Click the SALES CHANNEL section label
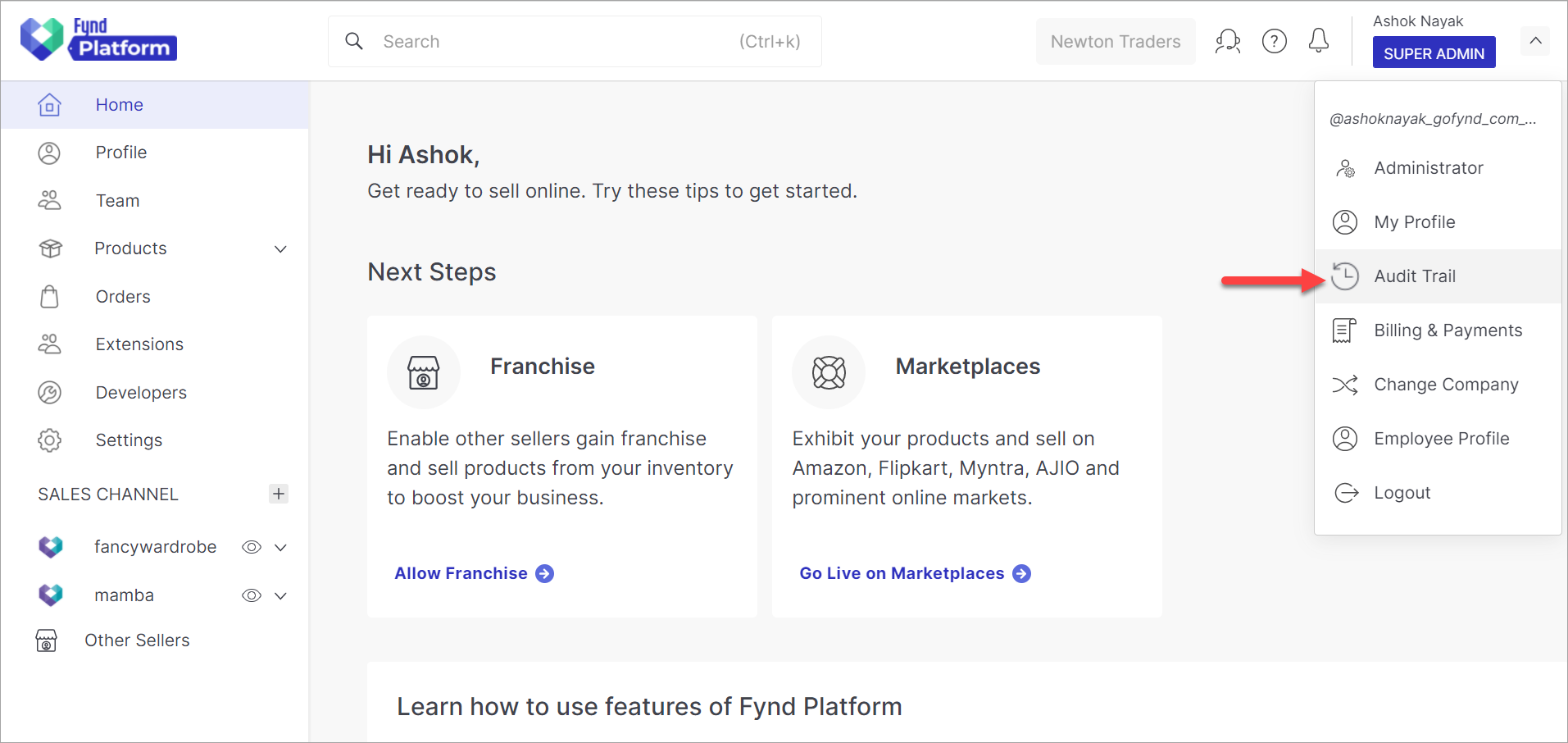This screenshot has width=1568, height=743. [x=108, y=495]
